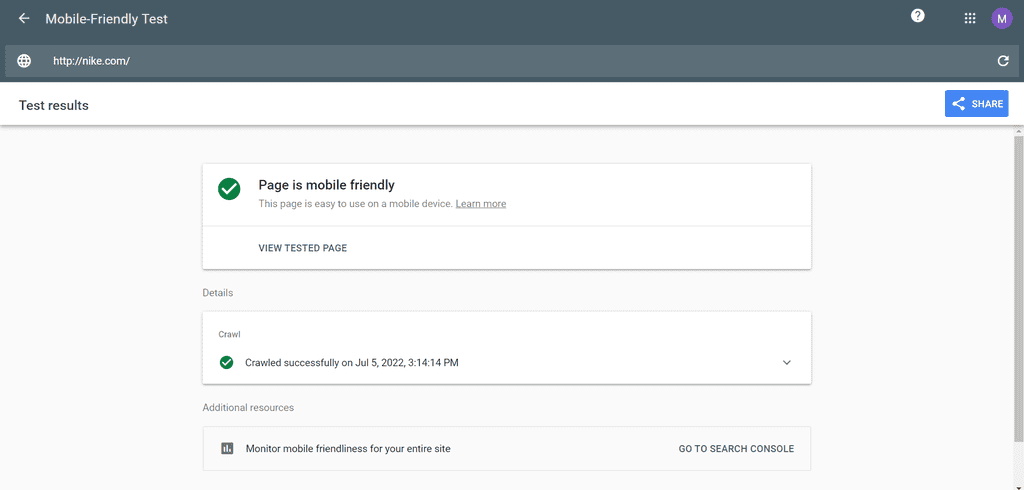The image size is (1024, 490).
Task: Click the green checkmark beside mobile friendly result
Action: point(229,189)
